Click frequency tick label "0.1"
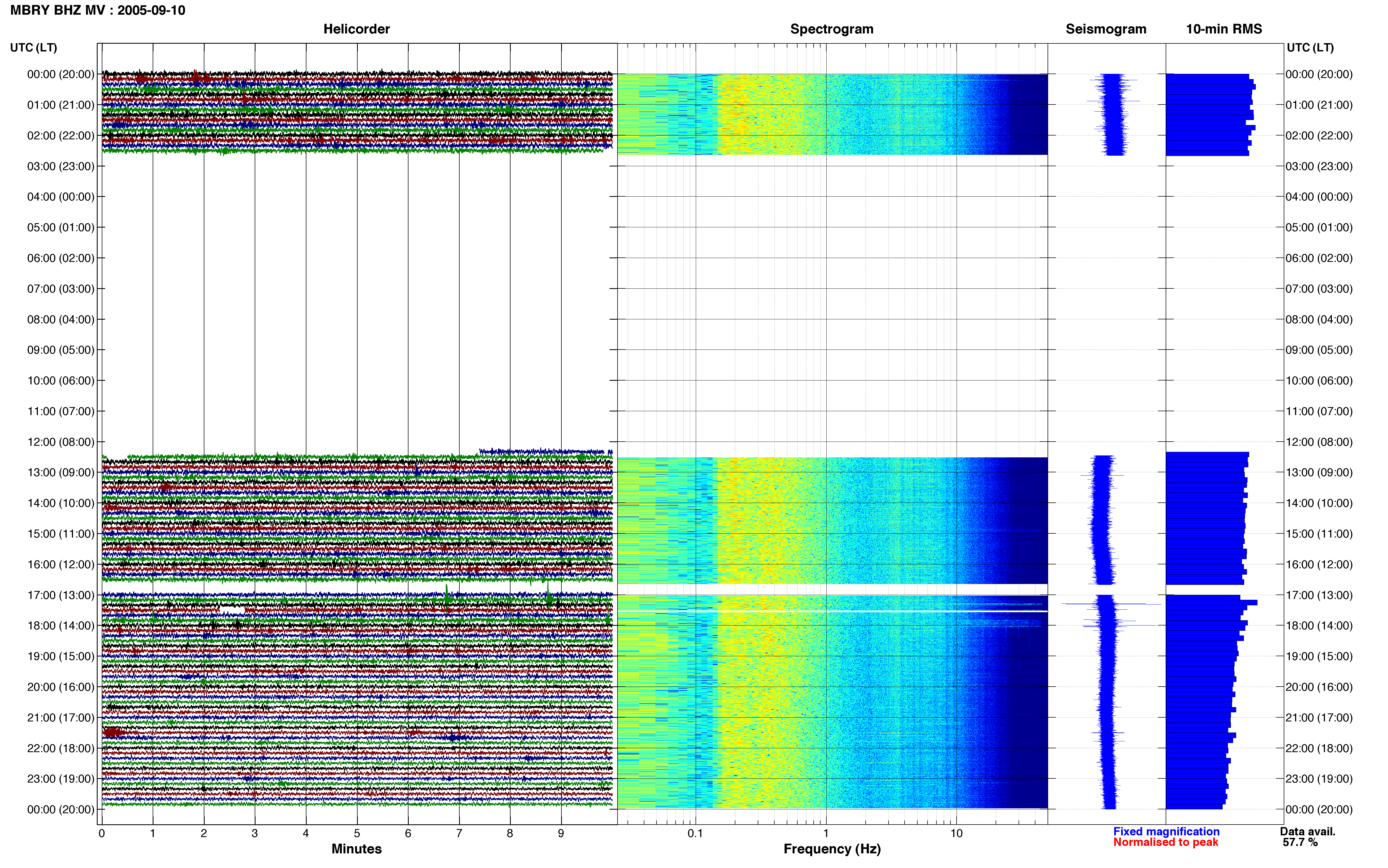1388x868 pixels. [695, 833]
